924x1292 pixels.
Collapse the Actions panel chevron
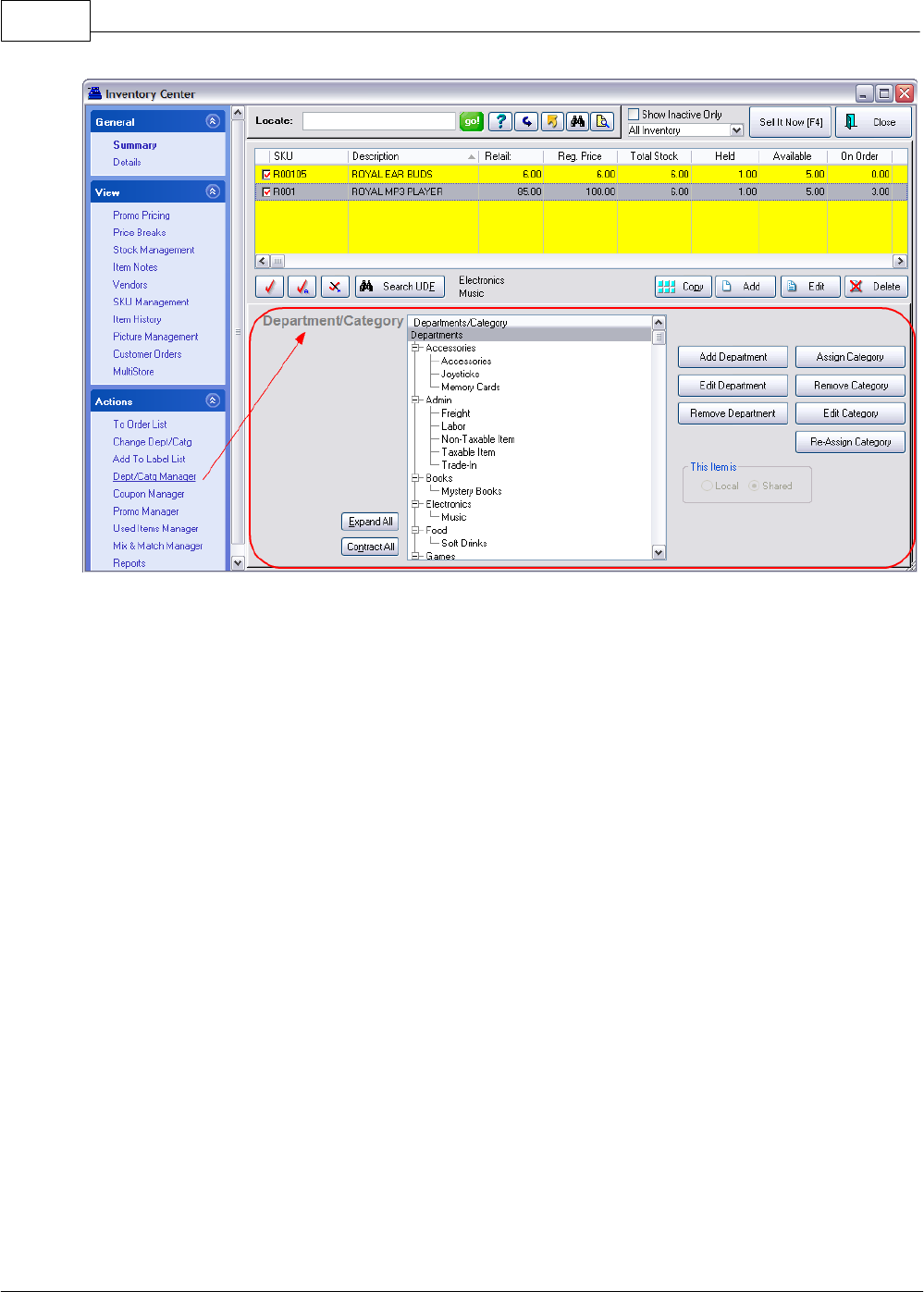pyautogui.click(x=213, y=400)
